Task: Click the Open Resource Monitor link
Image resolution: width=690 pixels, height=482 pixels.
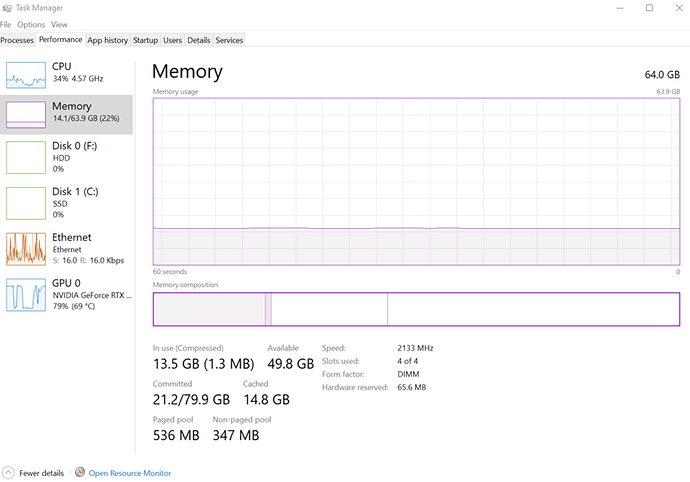Action: [x=130, y=473]
